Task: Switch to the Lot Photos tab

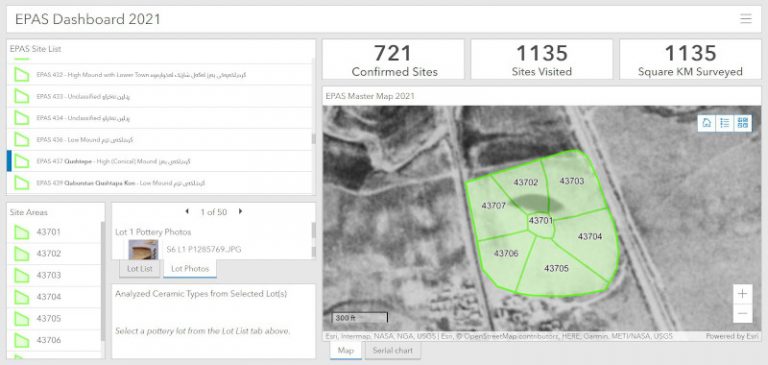Action: (x=190, y=268)
